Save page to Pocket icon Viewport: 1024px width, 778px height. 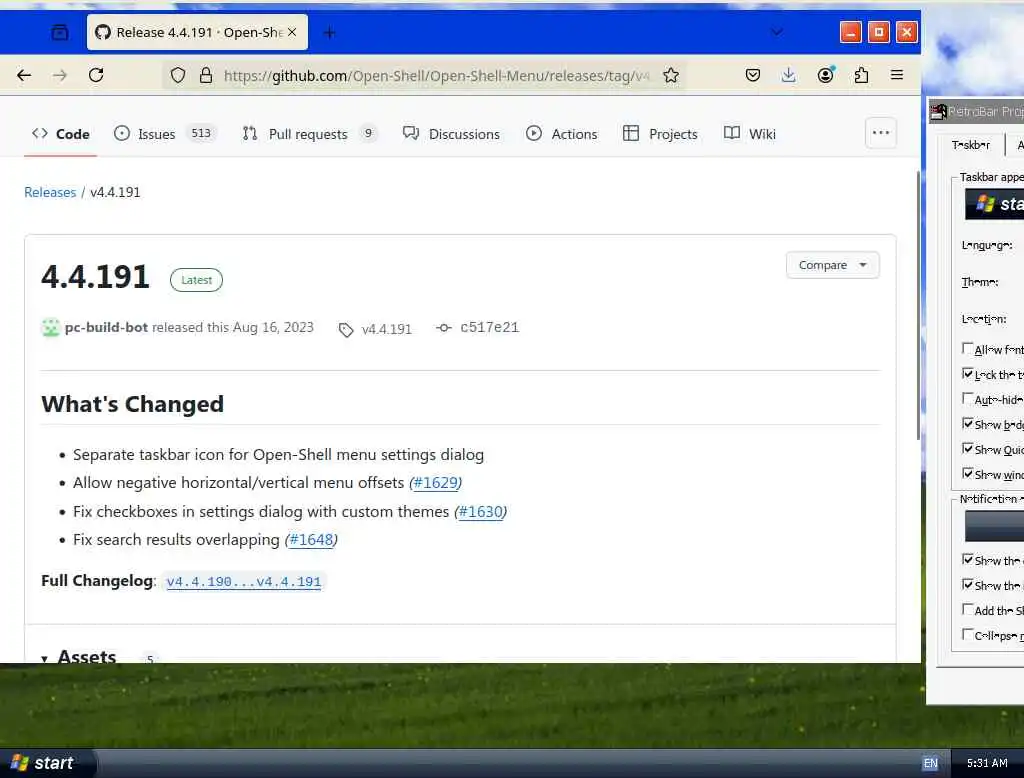[752, 75]
